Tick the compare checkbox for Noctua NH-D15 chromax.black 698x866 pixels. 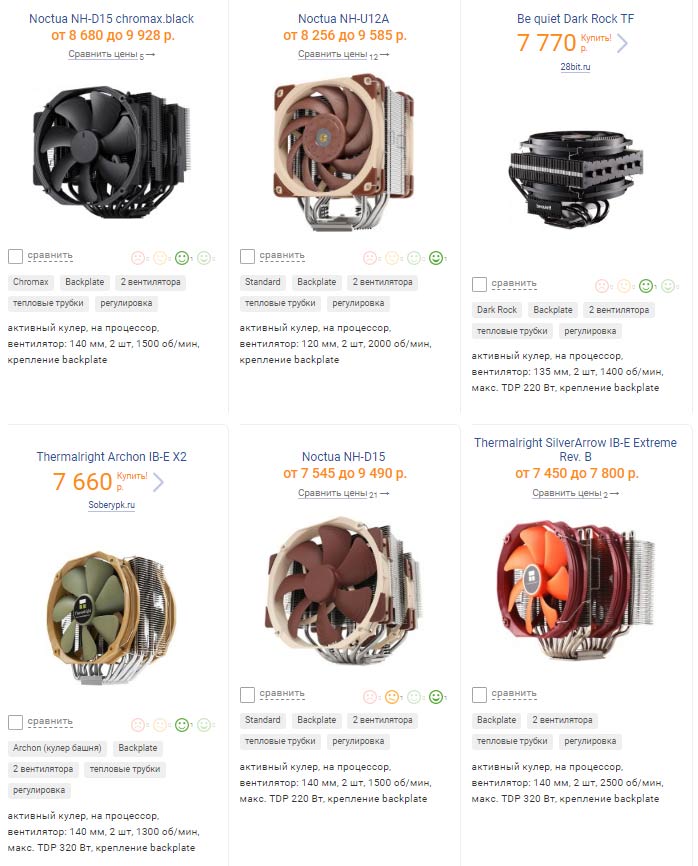pyautogui.click(x=15, y=256)
